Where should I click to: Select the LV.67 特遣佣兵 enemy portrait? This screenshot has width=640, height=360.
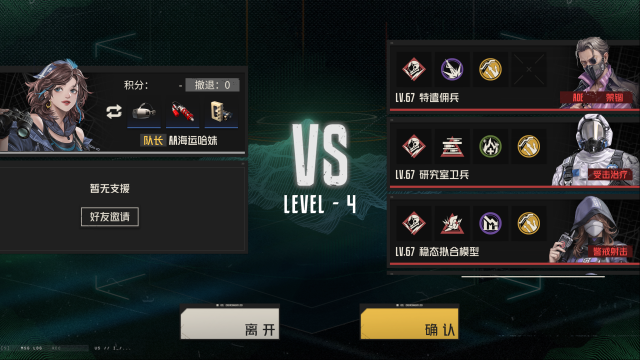pyautogui.click(x=598, y=73)
